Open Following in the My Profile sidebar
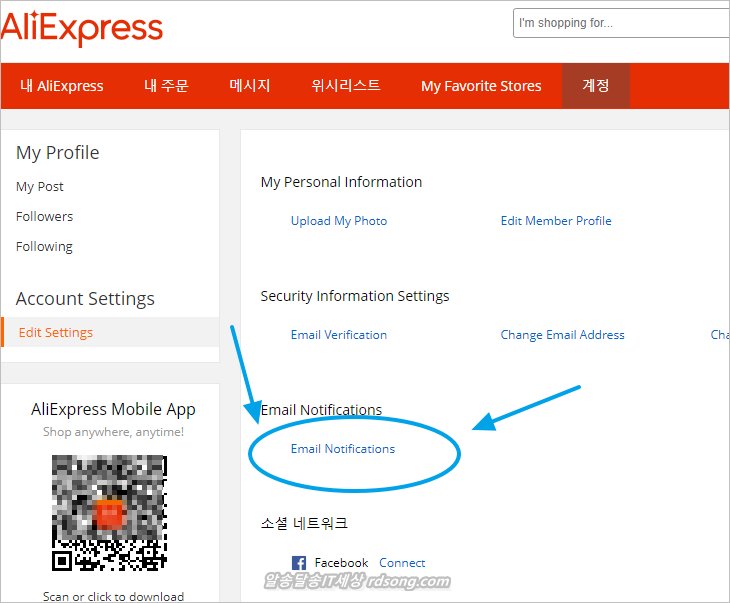Image resolution: width=730 pixels, height=603 pixels. 44,246
